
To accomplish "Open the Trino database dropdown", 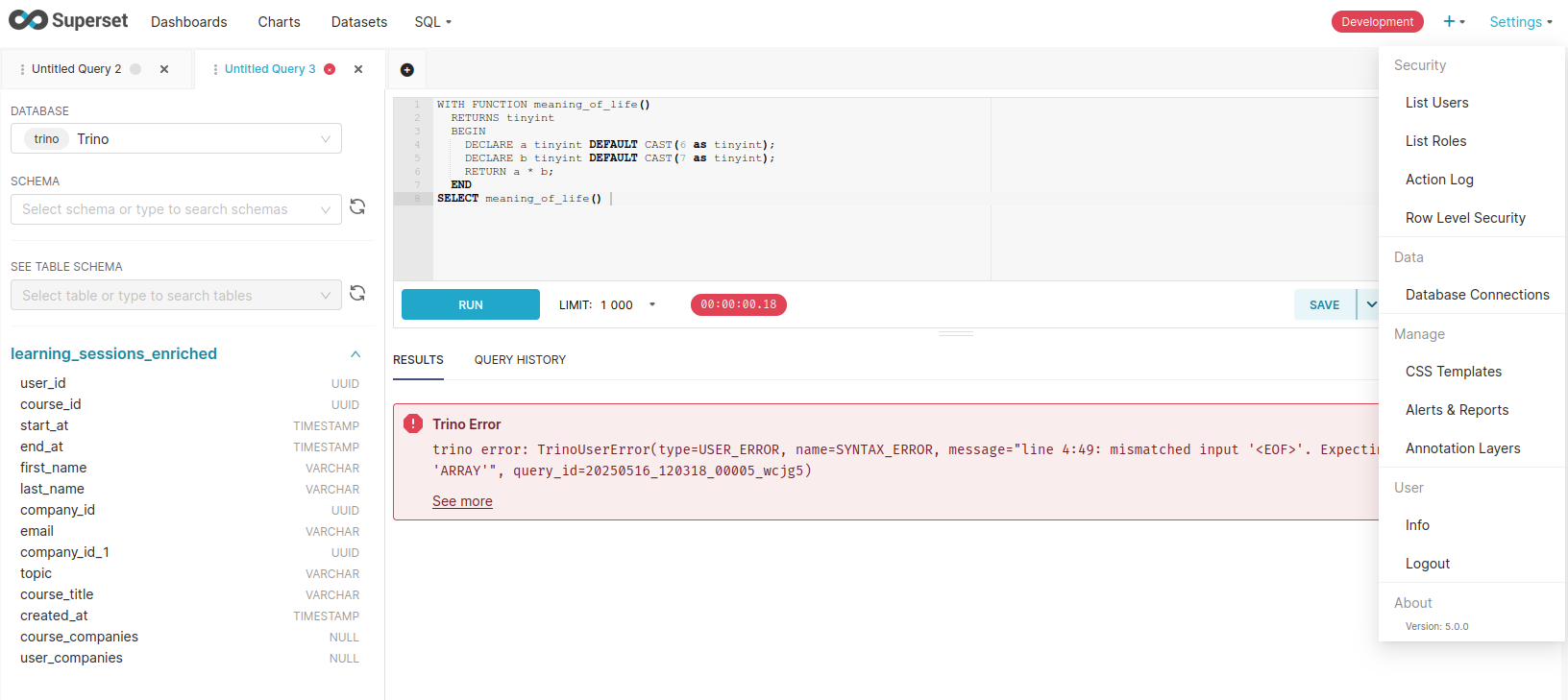I will pos(176,138).
